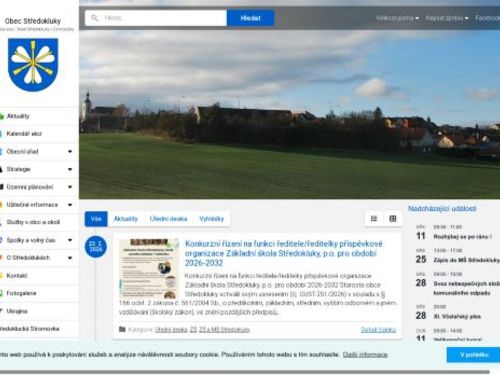Click the magnifier icon in search box

coord(95,18)
